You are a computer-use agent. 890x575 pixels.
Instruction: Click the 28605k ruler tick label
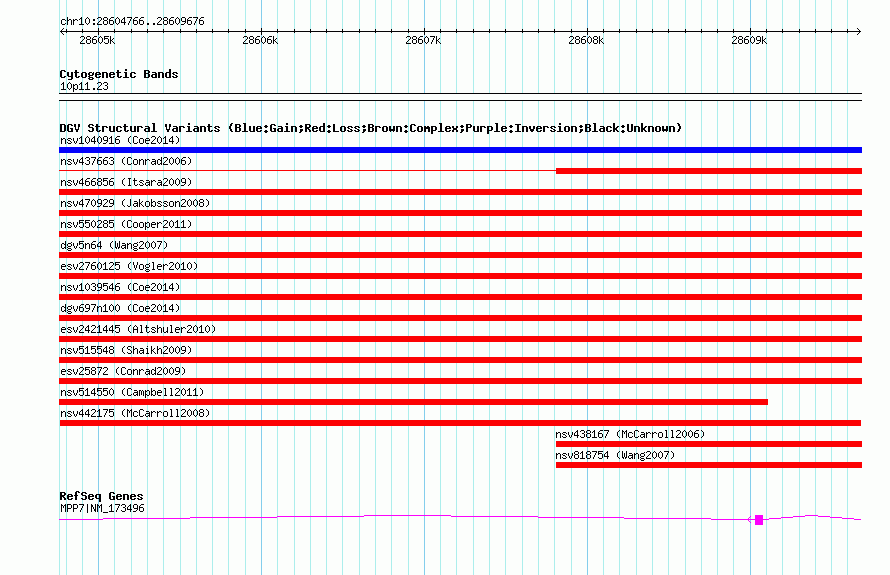[x=97, y=40]
